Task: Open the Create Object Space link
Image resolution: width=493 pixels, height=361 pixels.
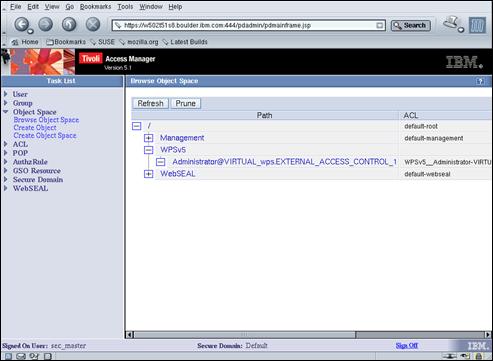Action: (45, 136)
